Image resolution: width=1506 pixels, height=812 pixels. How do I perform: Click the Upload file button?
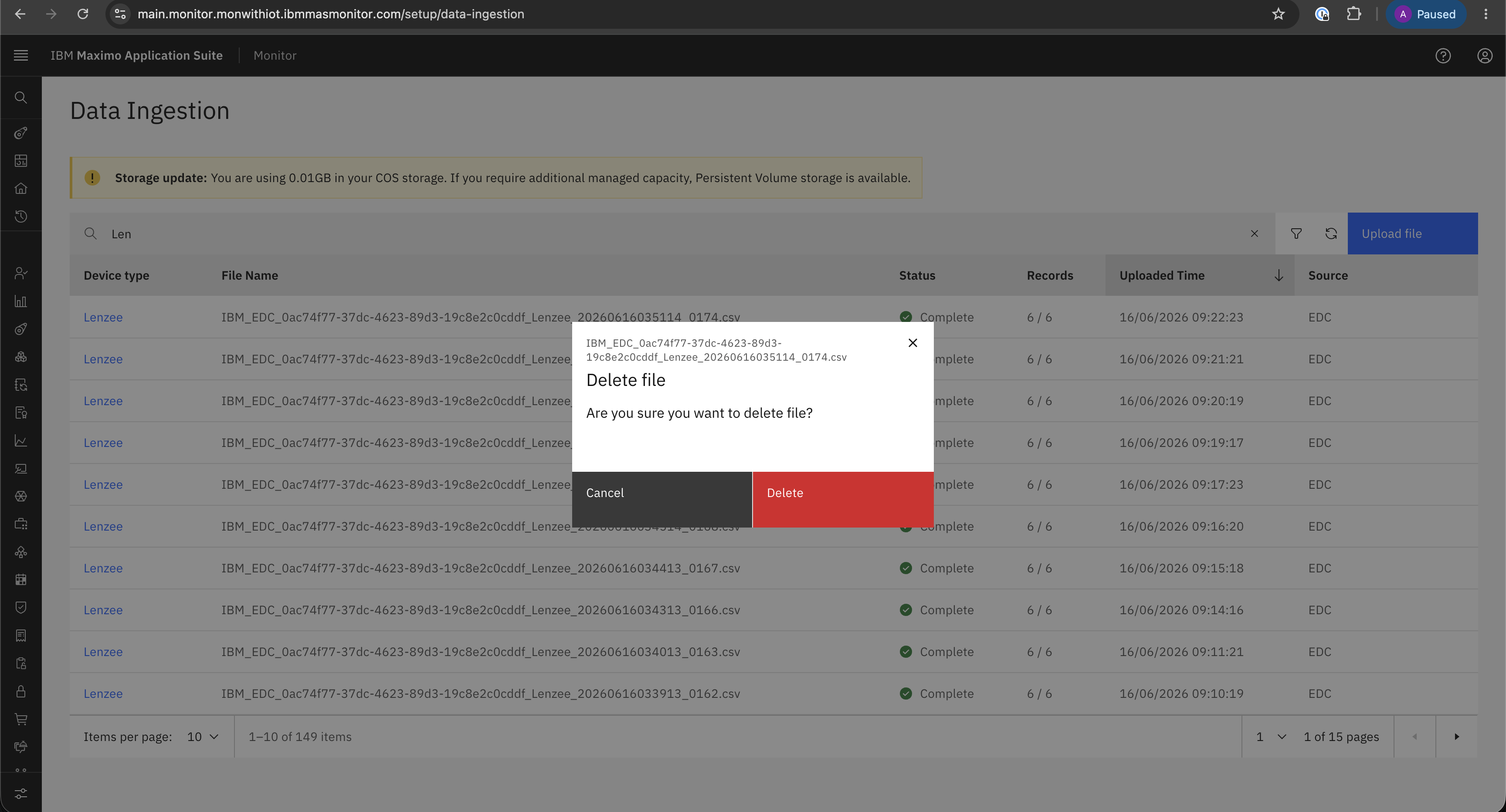point(1412,234)
